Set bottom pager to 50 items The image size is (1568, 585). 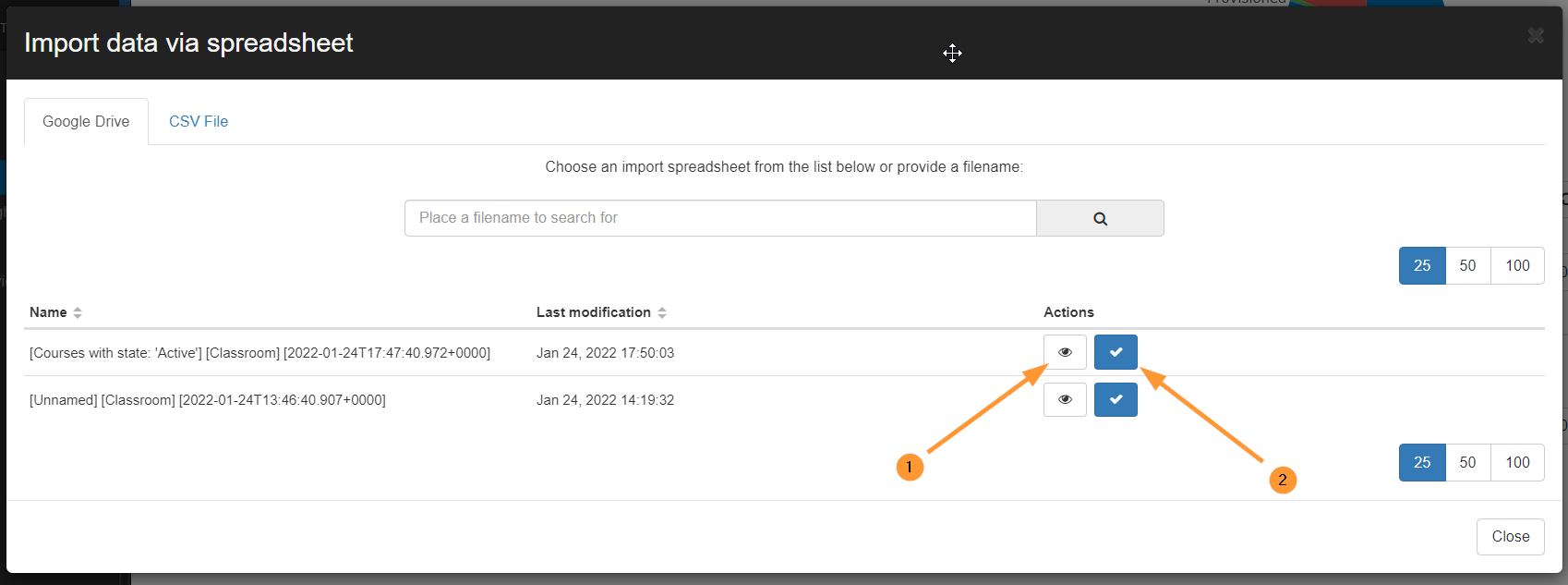click(1467, 462)
